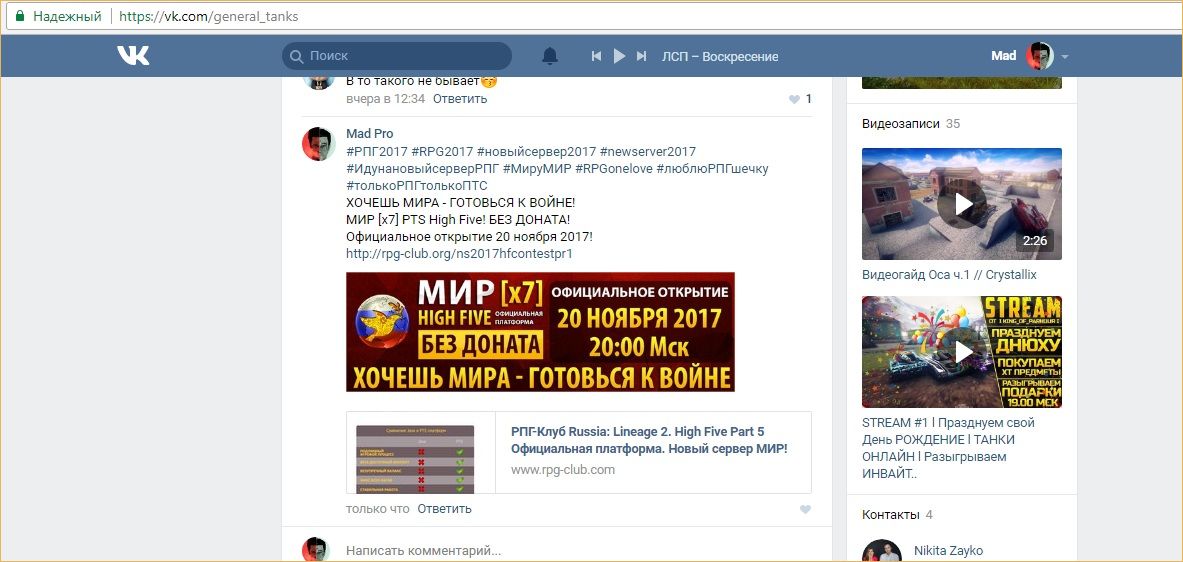Reply to the comment from вчера в 12:34
Screen dimensions: 1183x562
(x=460, y=99)
